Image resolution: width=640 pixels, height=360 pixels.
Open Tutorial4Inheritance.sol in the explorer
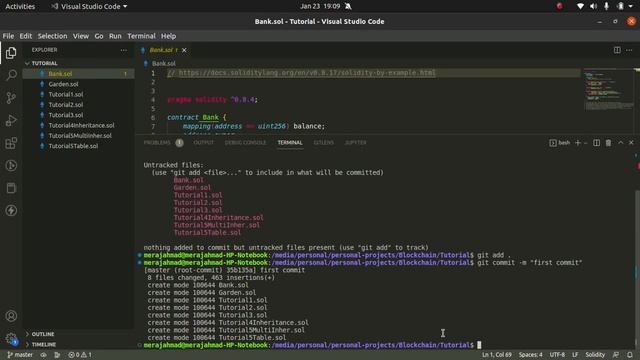coord(78,125)
